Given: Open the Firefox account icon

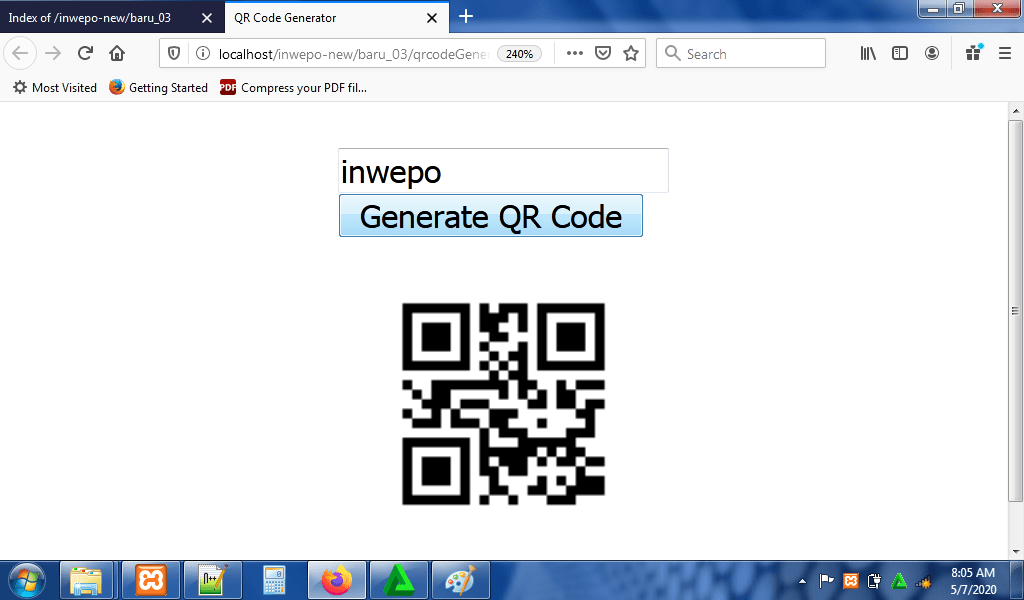Looking at the screenshot, I should tap(932, 54).
